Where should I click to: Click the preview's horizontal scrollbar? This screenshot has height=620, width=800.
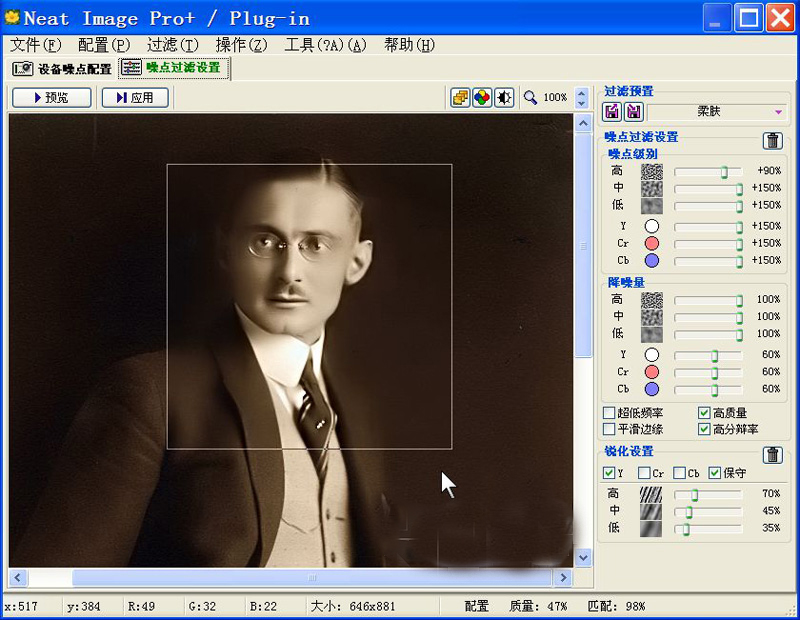pos(311,578)
